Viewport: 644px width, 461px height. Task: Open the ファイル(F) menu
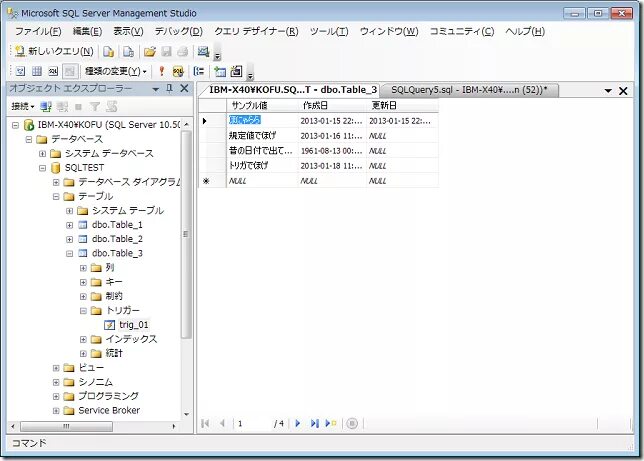[38, 32]
